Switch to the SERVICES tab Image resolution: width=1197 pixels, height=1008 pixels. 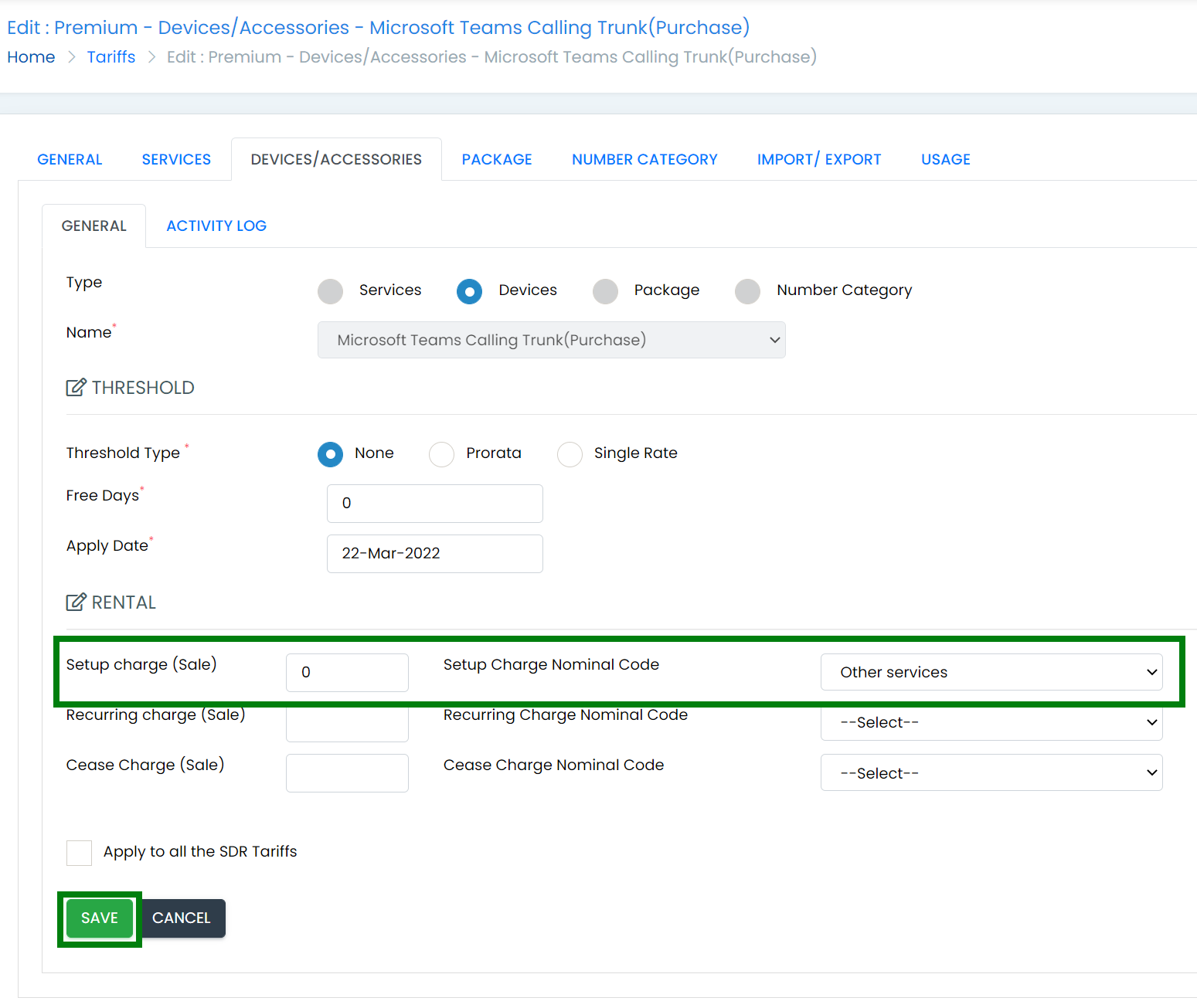pos(176,159)
